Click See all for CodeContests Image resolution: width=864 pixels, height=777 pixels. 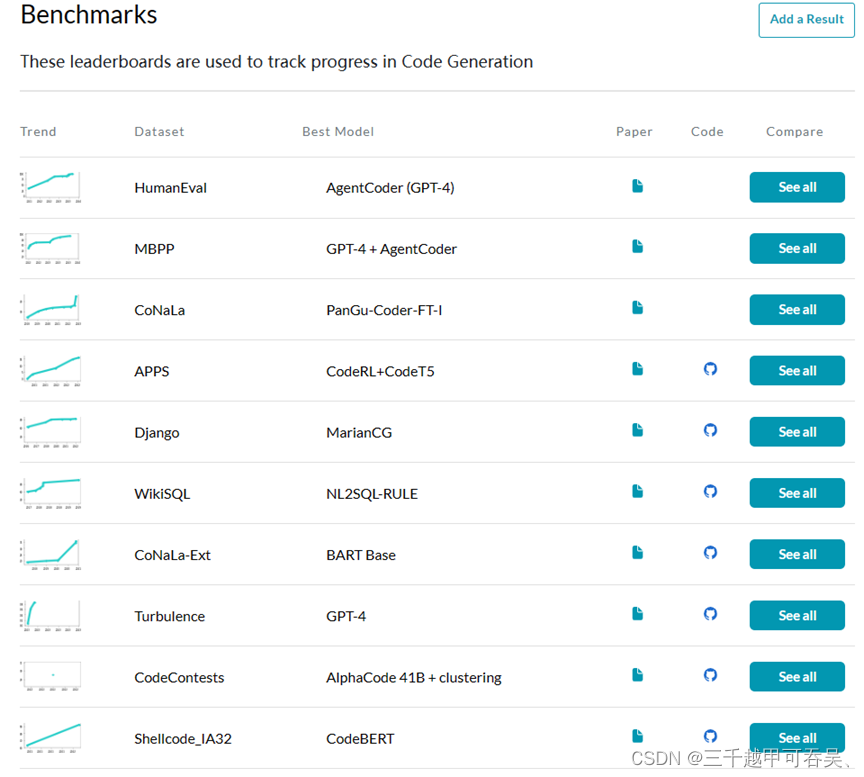[x=797, y=677]
